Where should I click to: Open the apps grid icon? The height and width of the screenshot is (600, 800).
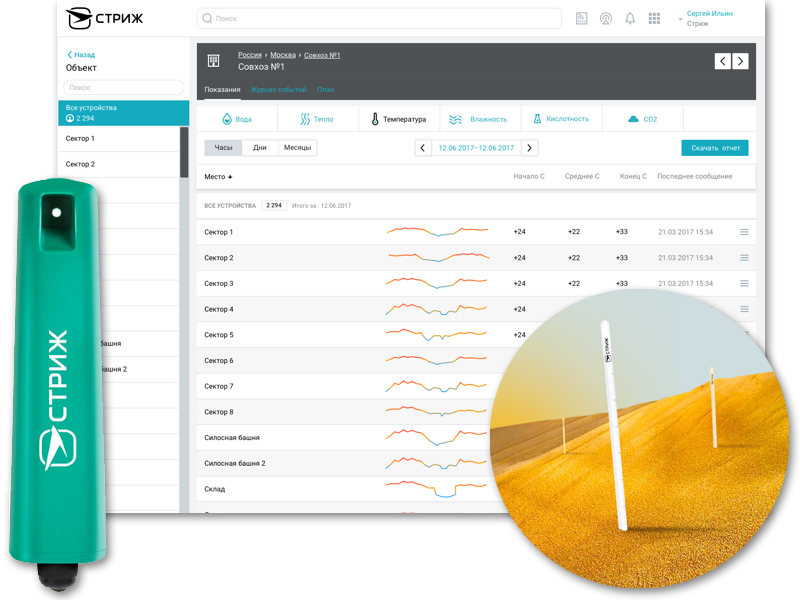(x=654, y=18)
